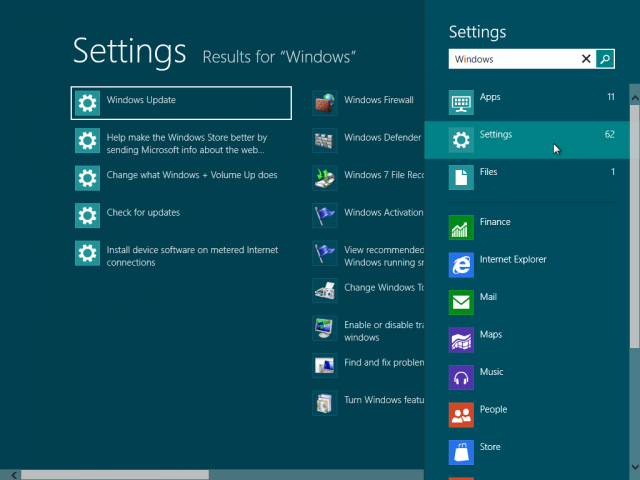Select the Files category label
Viewport: 640px width, 480px height.
click(x=488, y=172)
